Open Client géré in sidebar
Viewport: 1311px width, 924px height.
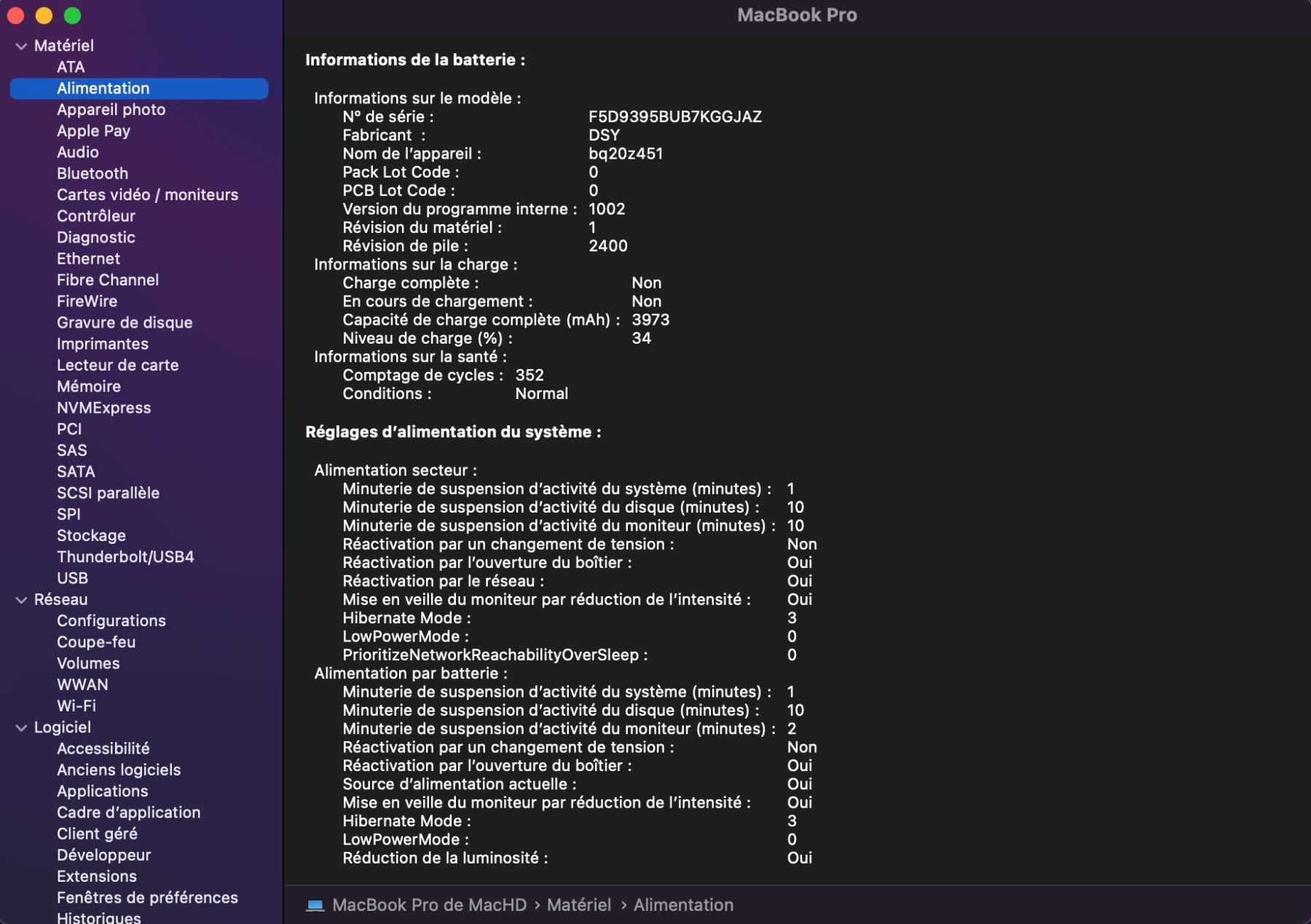(97, 834)
